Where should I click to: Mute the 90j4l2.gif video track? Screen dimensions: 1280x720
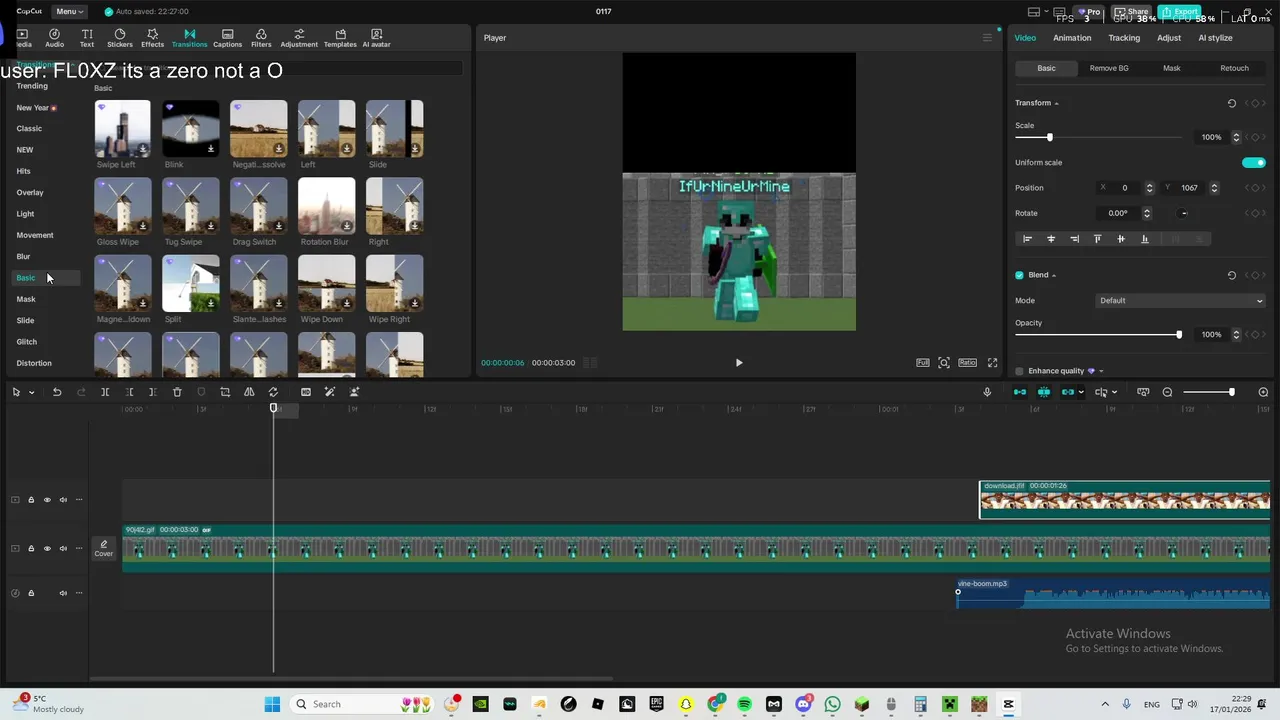(x=63, y=548)
